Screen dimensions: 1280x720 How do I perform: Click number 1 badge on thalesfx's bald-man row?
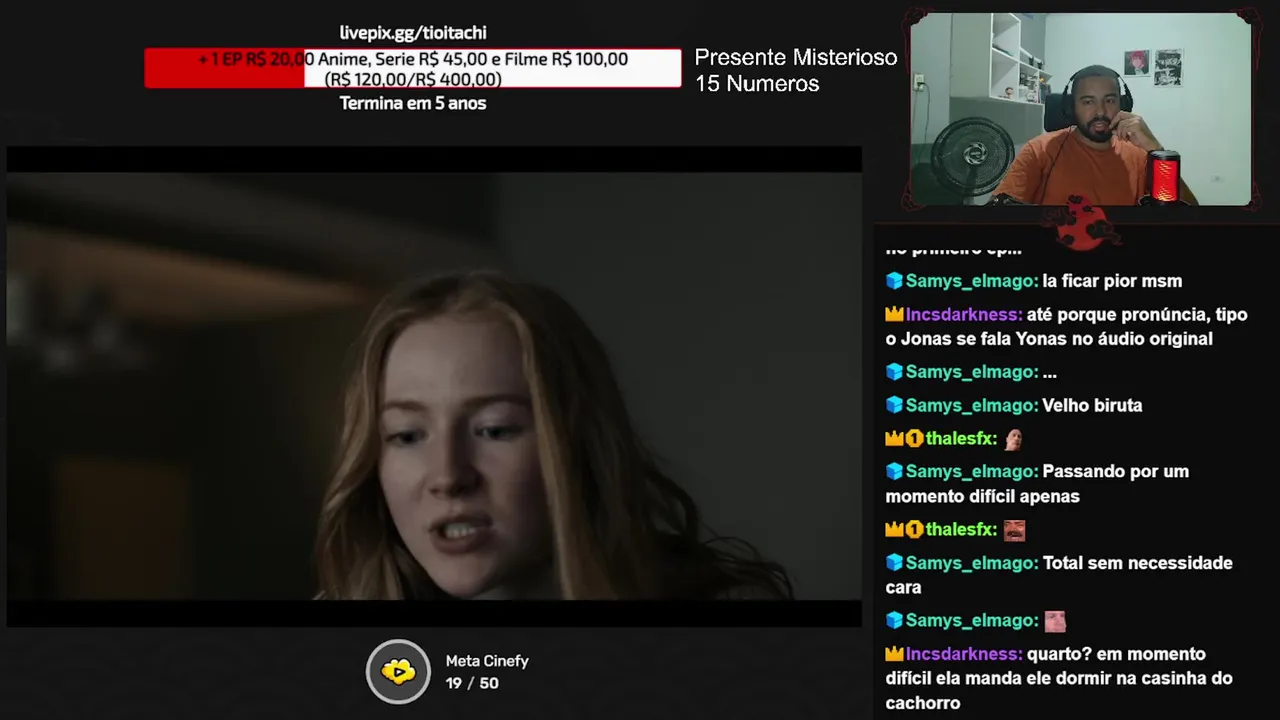click(x=914, y=438)
